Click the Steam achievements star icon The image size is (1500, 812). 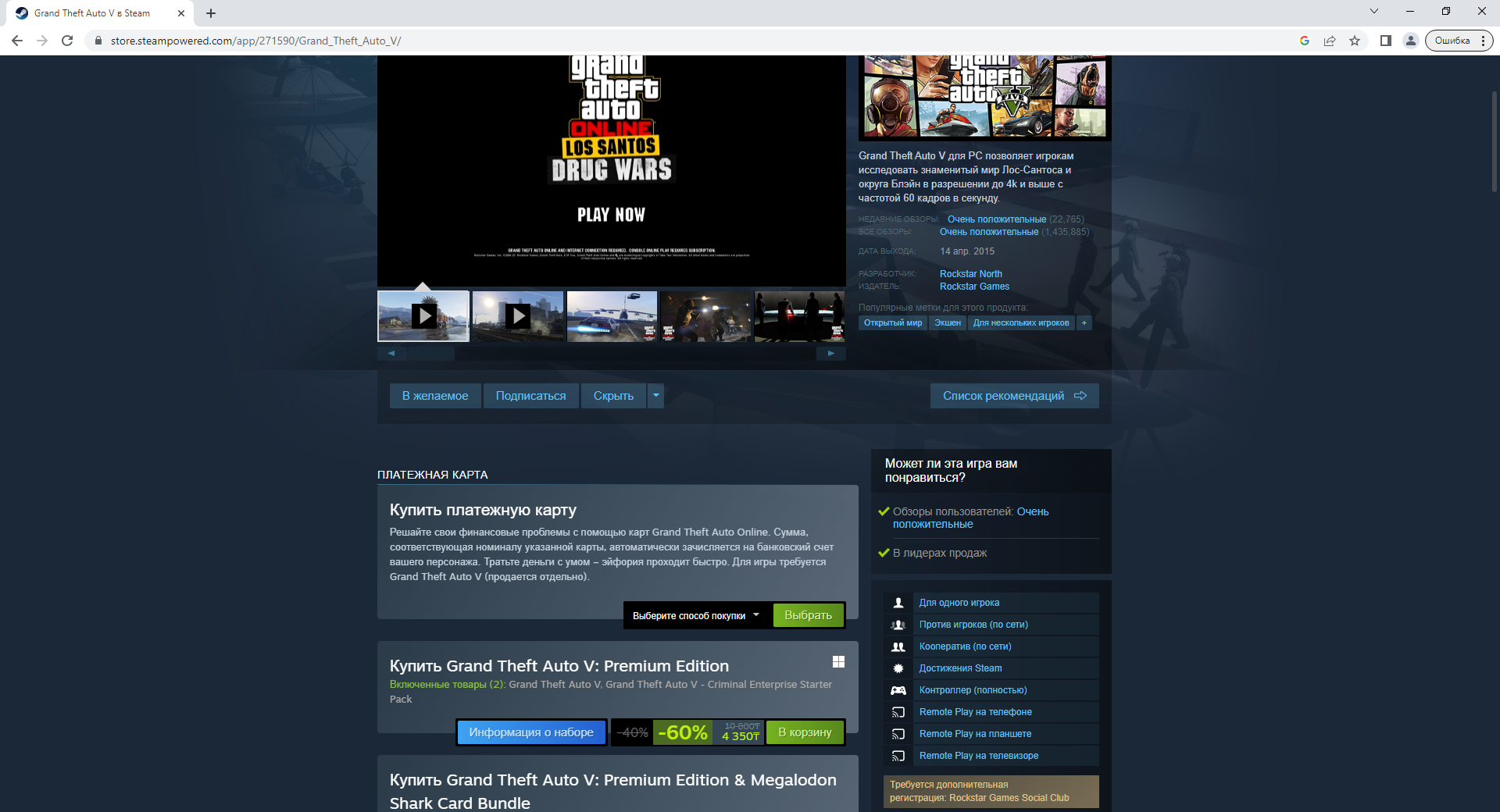898,668
